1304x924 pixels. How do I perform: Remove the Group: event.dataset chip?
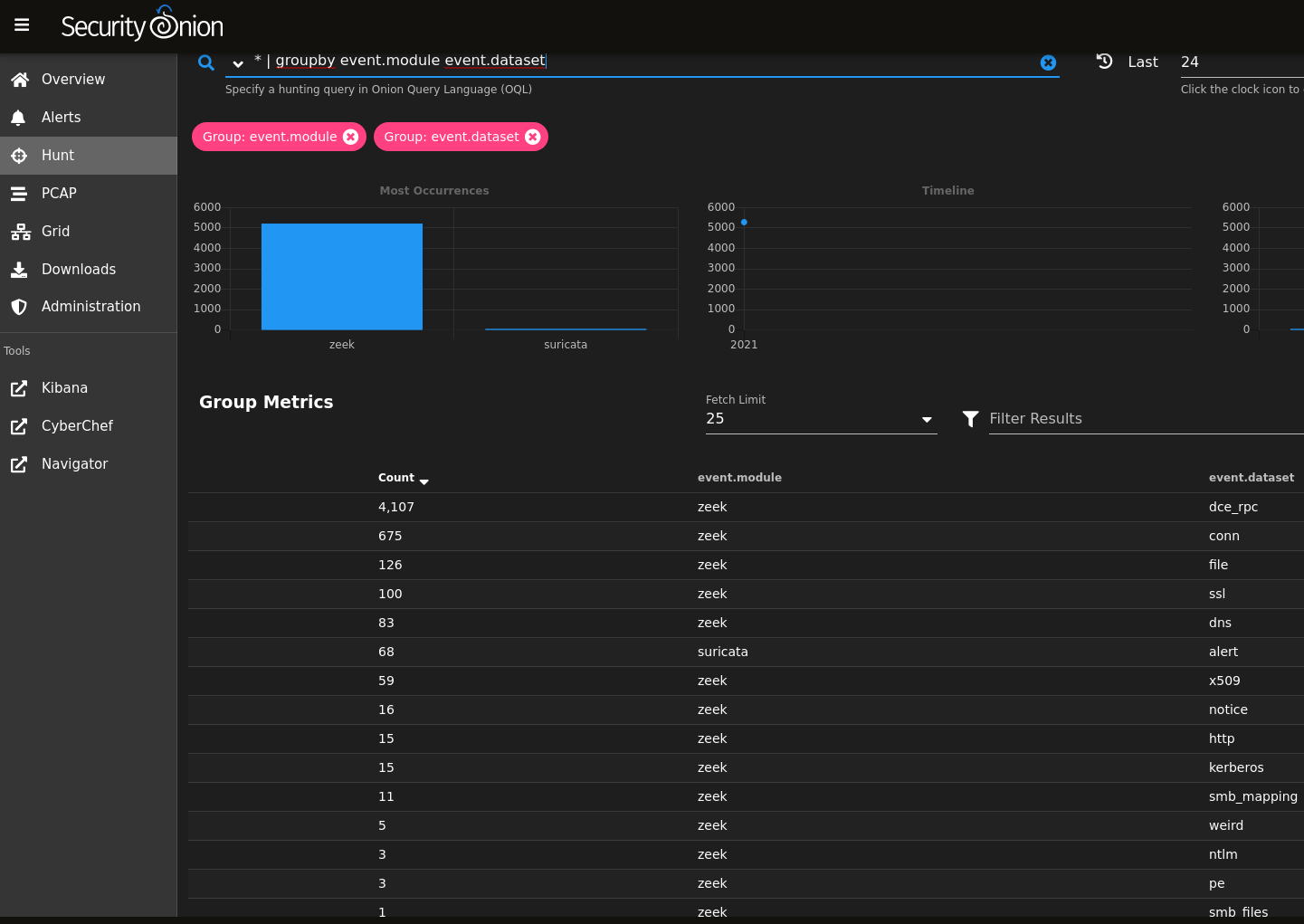tap(533, 137)
